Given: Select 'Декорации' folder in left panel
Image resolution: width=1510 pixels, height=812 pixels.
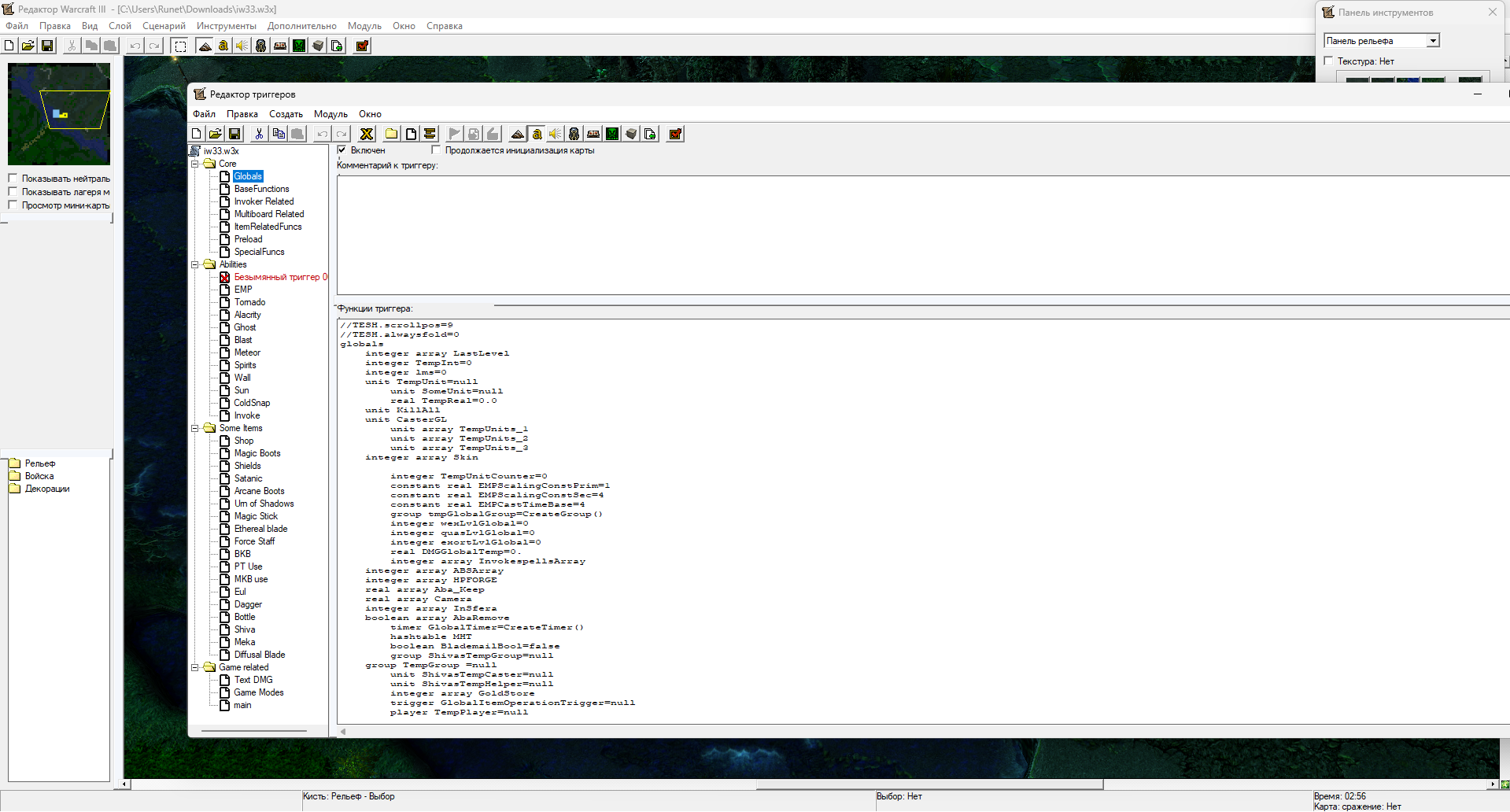Looking at the screenshot, I should click(47, 489).
